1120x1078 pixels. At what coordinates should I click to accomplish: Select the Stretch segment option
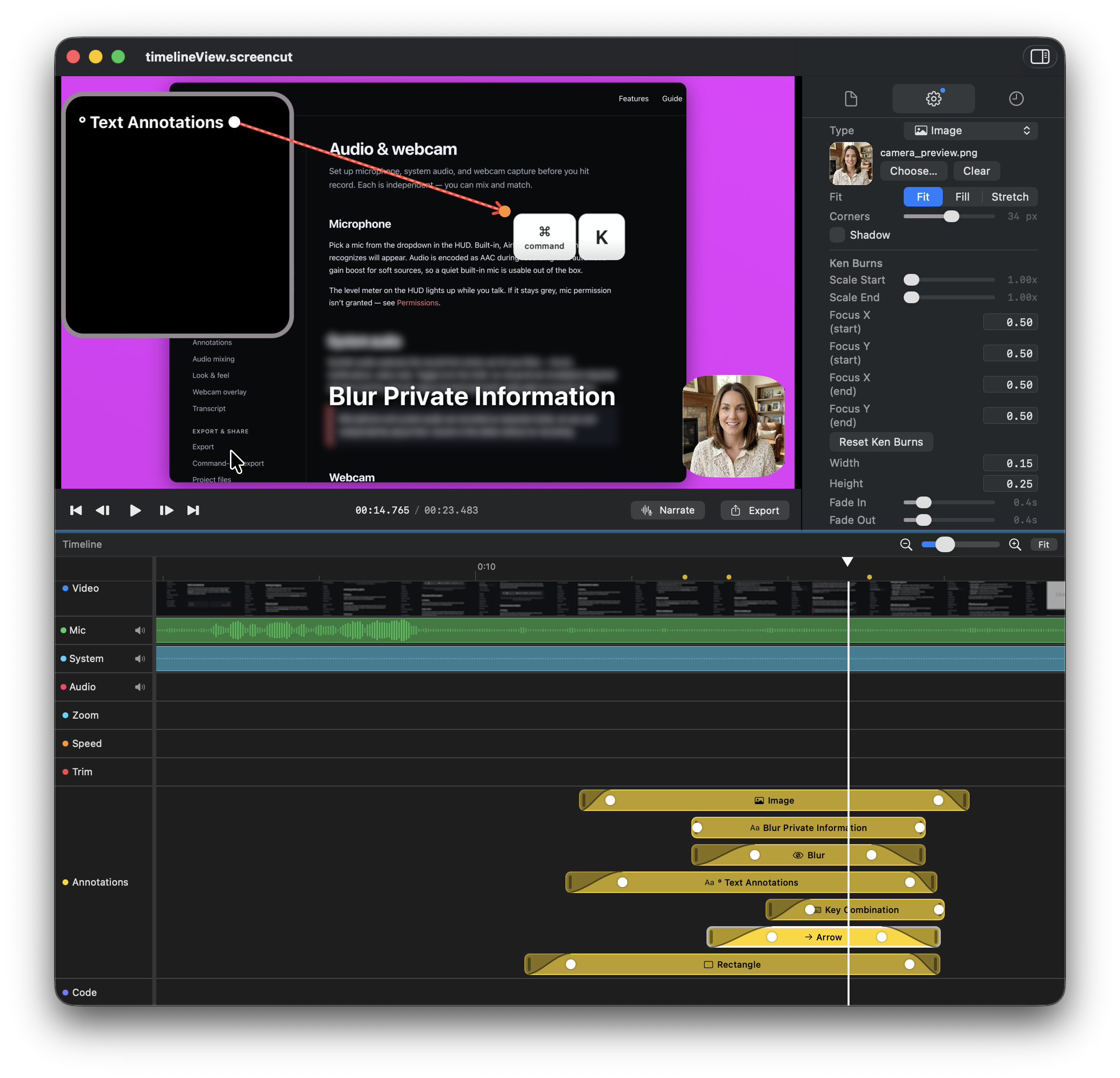pyautogui.click(x=1010, y=197)
